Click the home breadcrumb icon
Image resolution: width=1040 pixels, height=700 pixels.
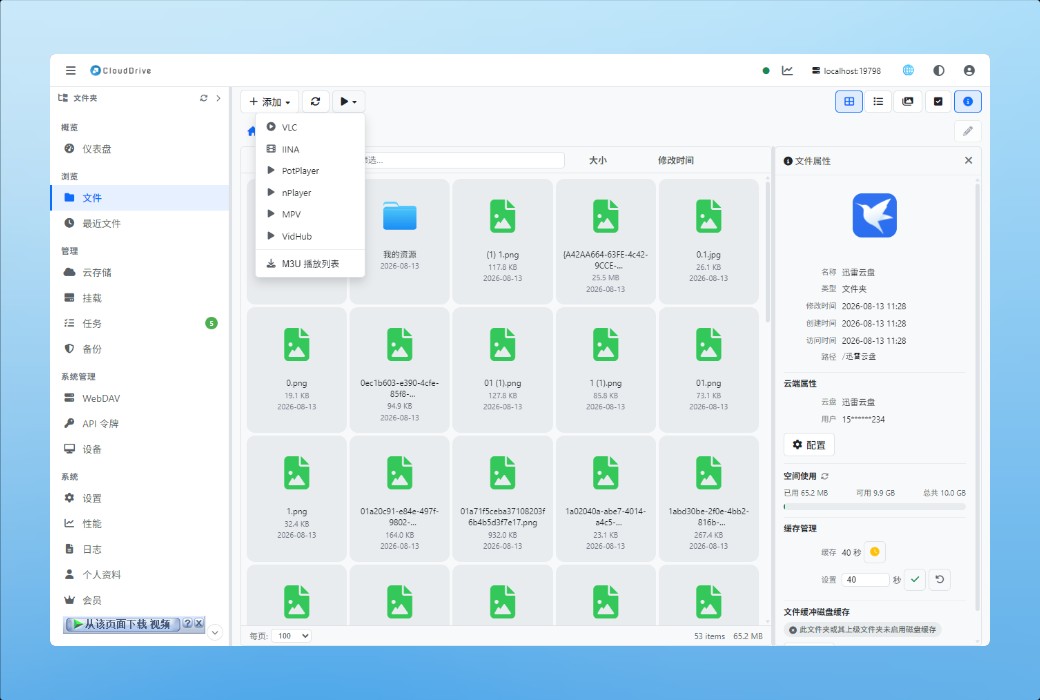click(x=251, y=131)
